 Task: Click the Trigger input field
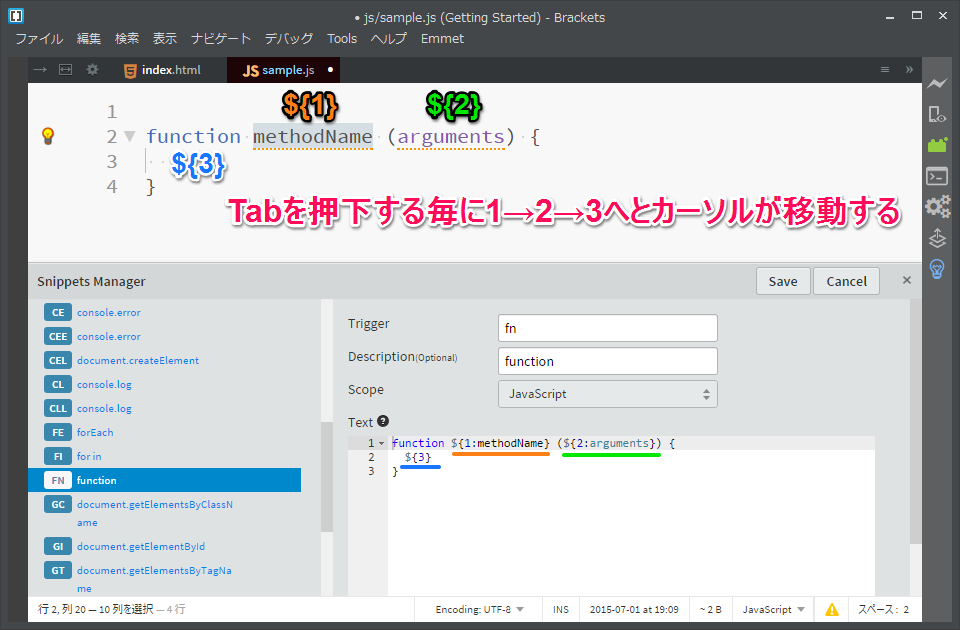[x=608, y=328]
